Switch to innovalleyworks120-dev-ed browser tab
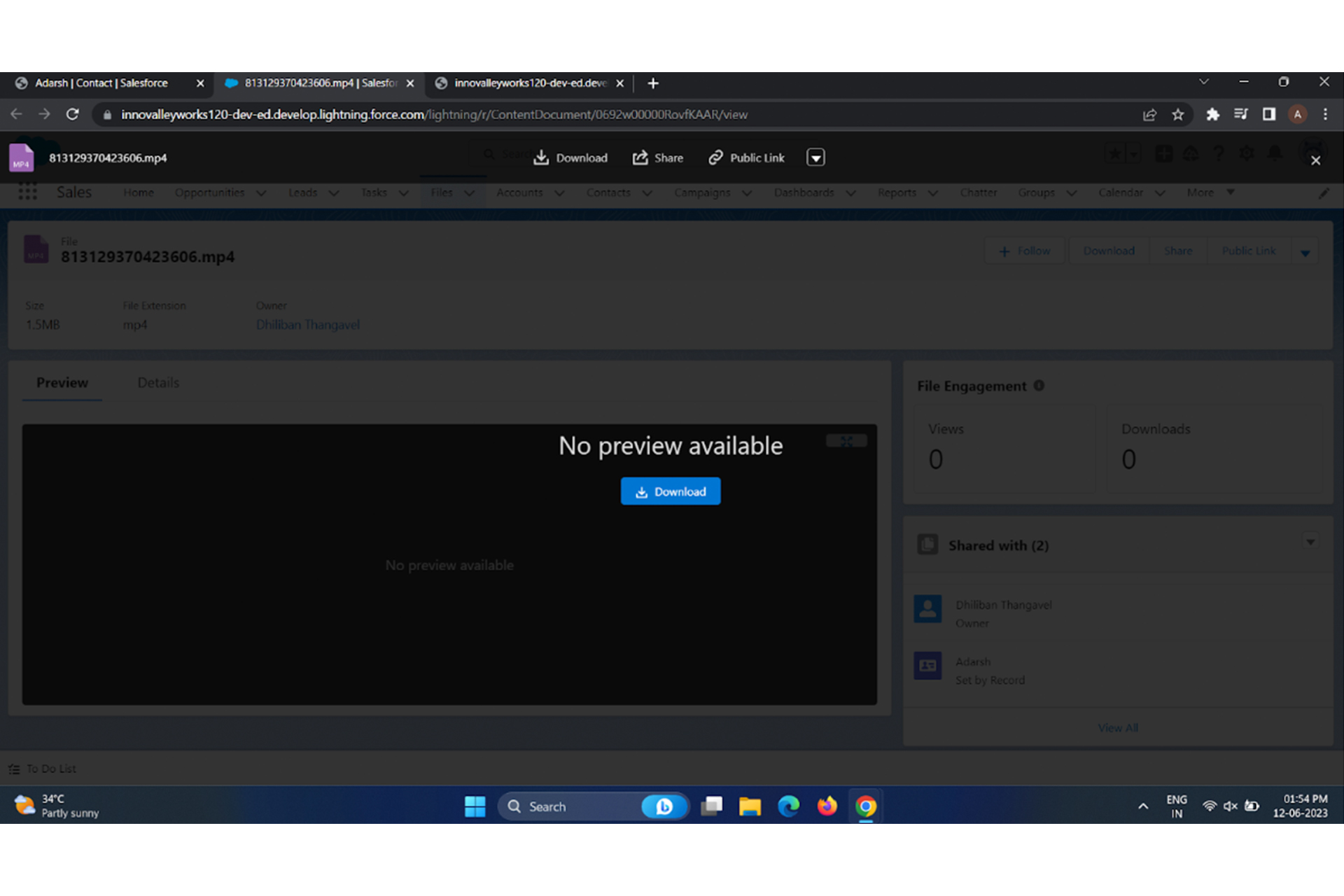 point(530,83)
